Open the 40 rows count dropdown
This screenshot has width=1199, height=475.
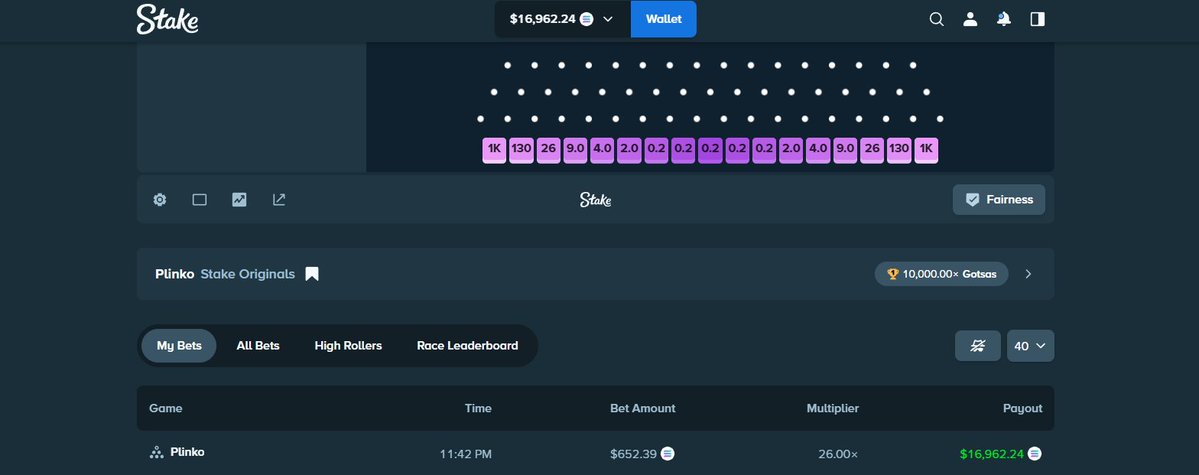tap(1030, 346)
